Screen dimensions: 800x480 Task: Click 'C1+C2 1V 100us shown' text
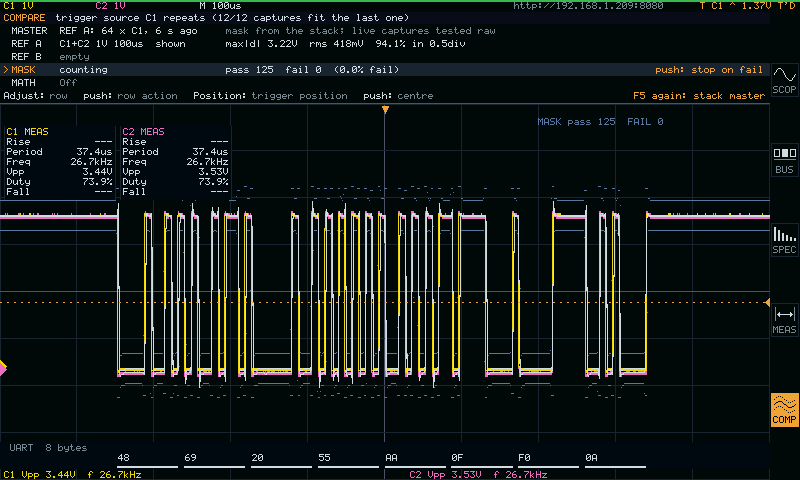[x=122, y=44]
